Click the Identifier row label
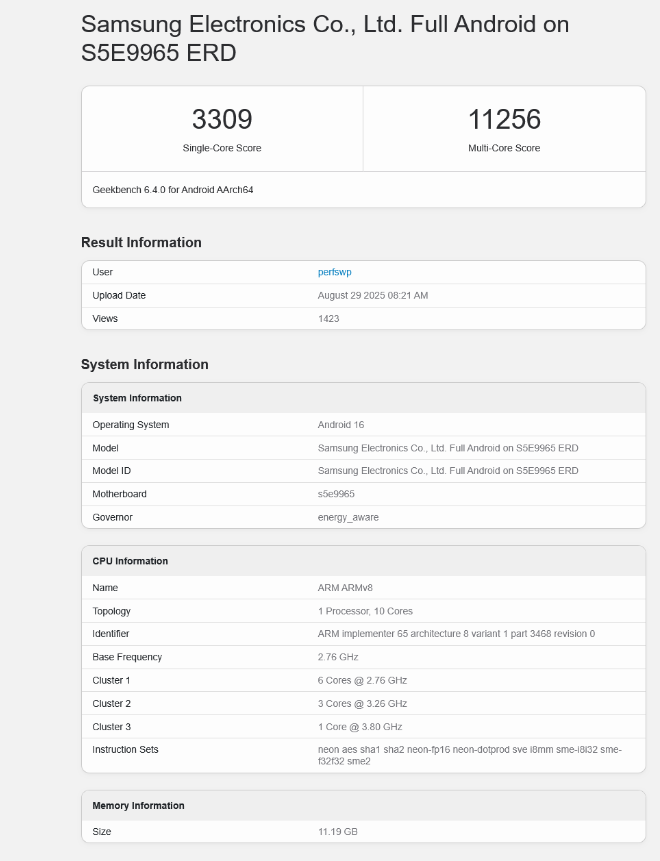660x861 pixels. pyautogui.click(x=111, y=634)
